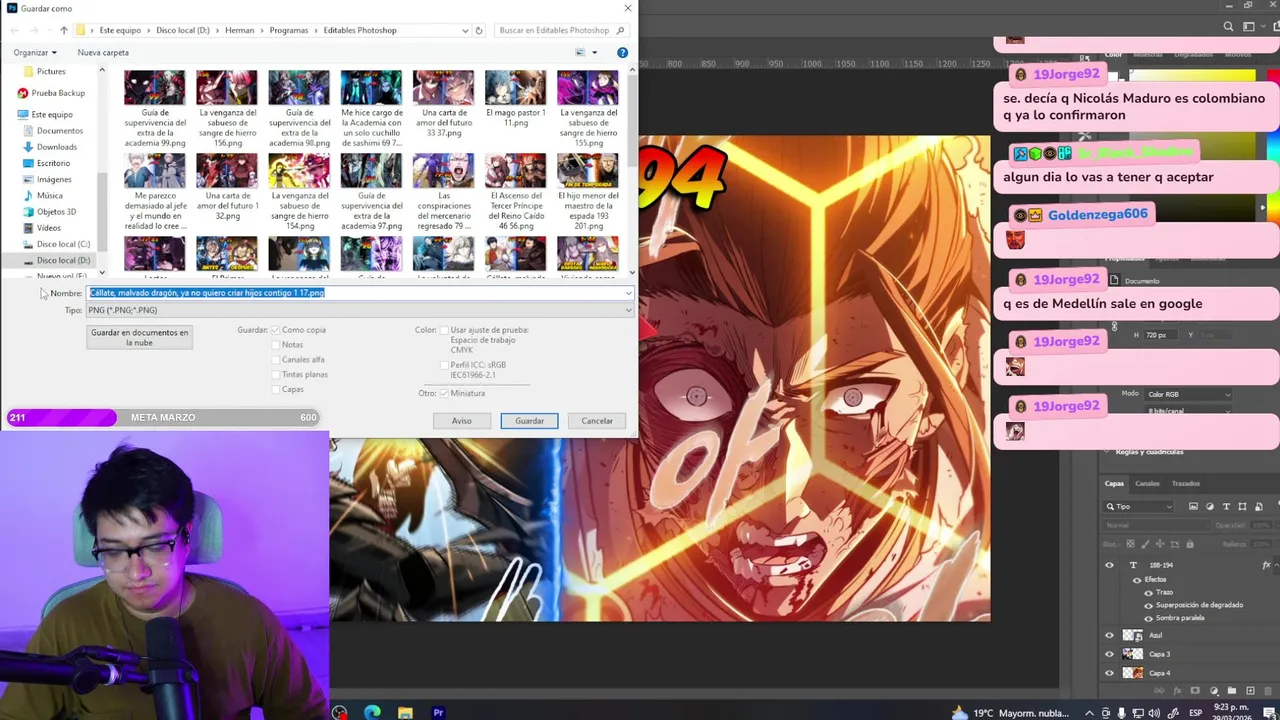This screenshot has width=1280, height=720.
Task: Open the Modo Color RGB dropdown
Action: click(1189, 394)
